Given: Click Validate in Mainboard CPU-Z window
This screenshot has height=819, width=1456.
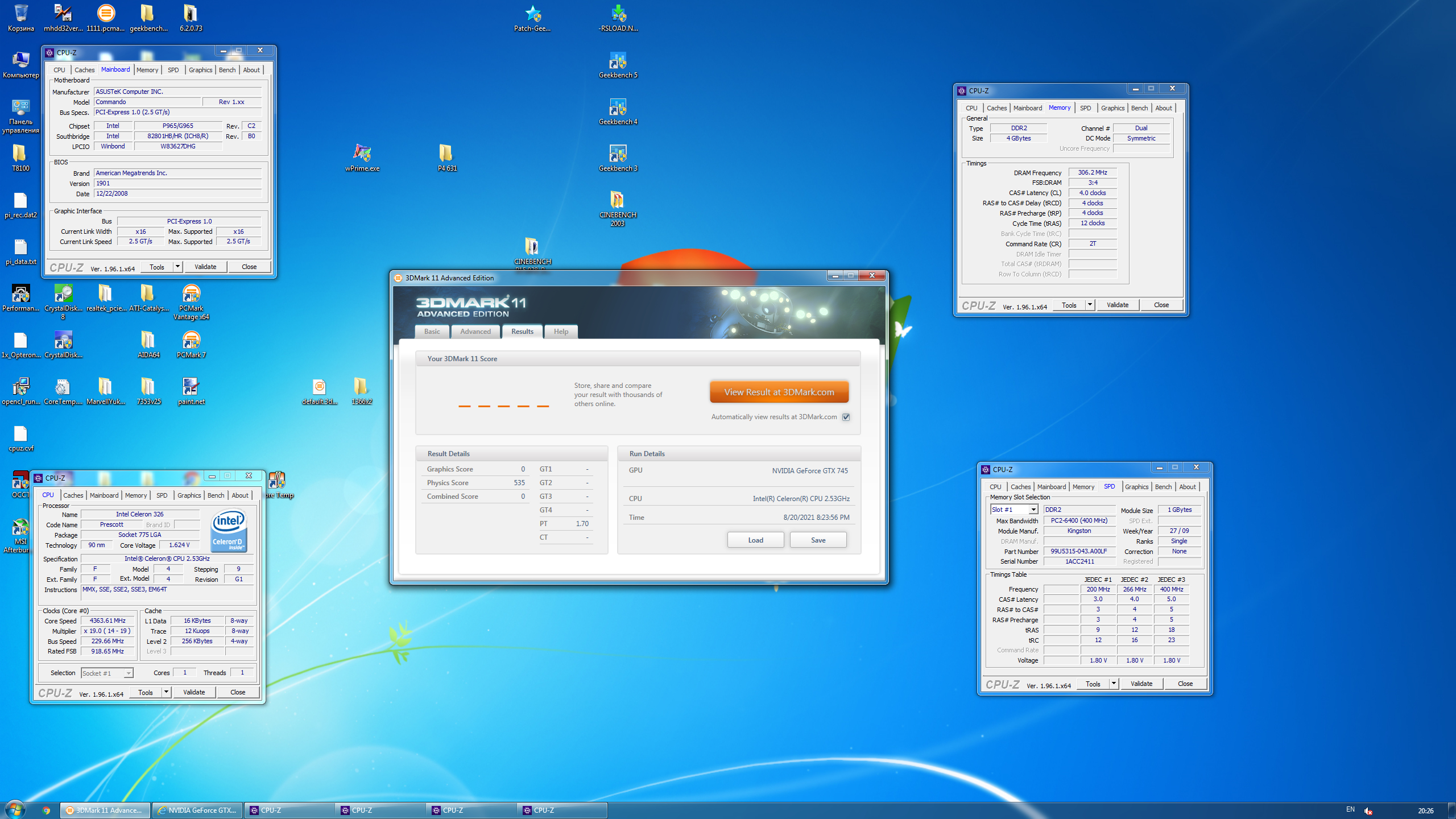Looking at the screenshot, I should click(205, 267).
